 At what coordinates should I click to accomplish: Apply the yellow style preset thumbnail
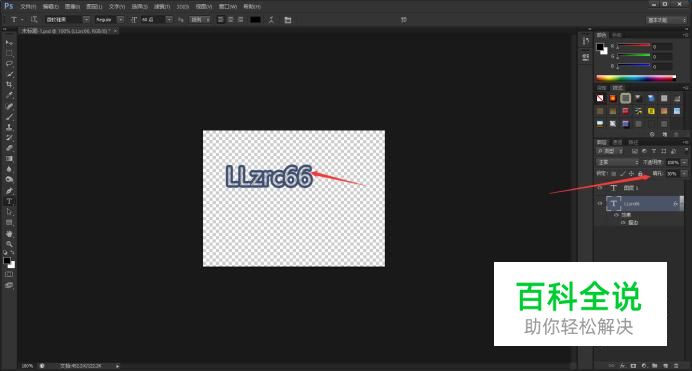651,111
